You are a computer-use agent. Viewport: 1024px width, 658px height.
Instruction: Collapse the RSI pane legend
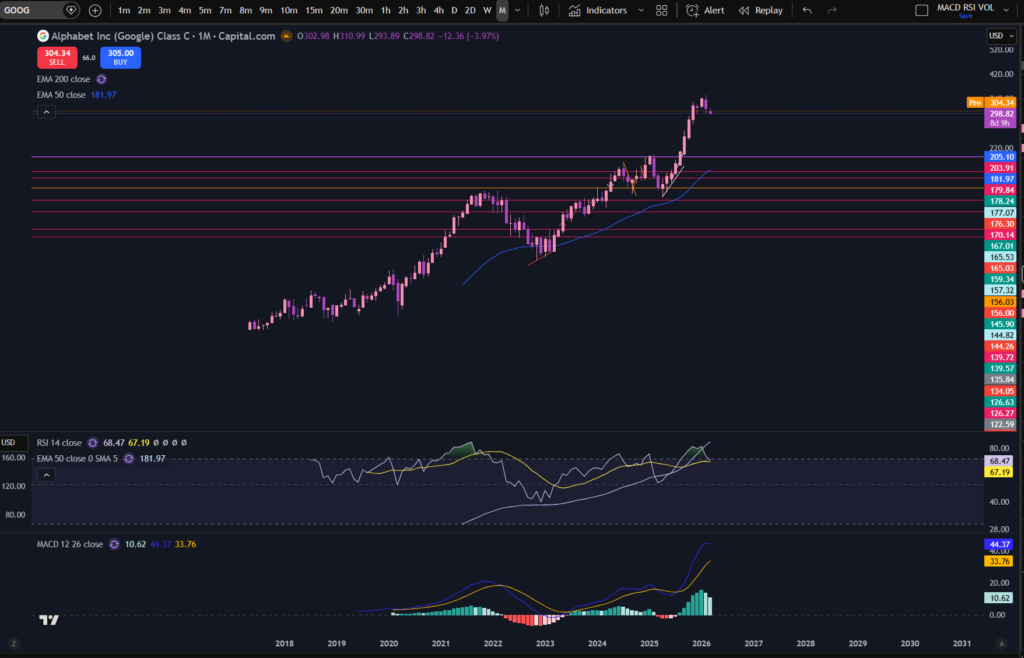(46, 475)
